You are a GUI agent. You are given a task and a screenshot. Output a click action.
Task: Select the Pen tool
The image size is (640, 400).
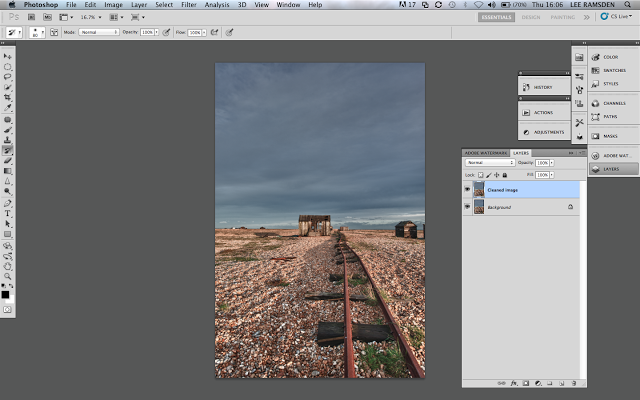coord(7,203)
